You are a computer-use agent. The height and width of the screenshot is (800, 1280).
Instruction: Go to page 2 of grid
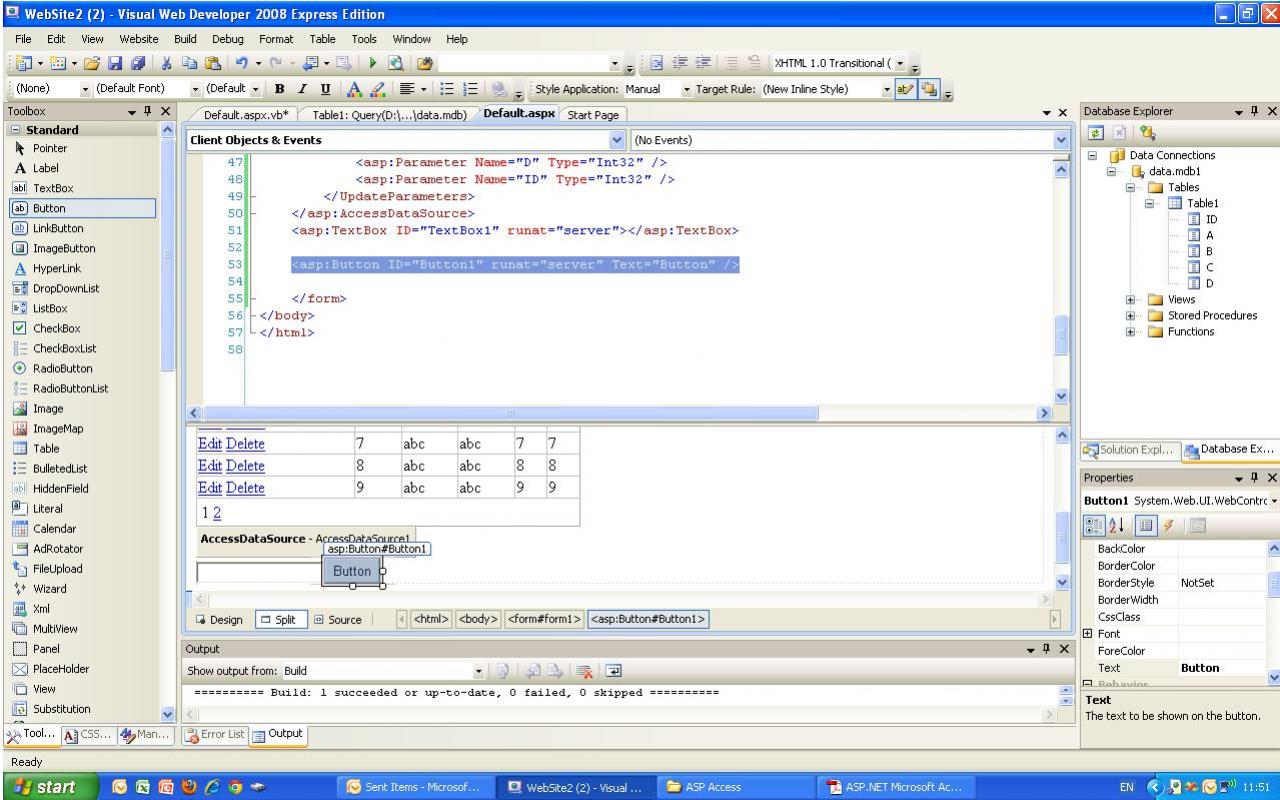[x=217, y=512]
